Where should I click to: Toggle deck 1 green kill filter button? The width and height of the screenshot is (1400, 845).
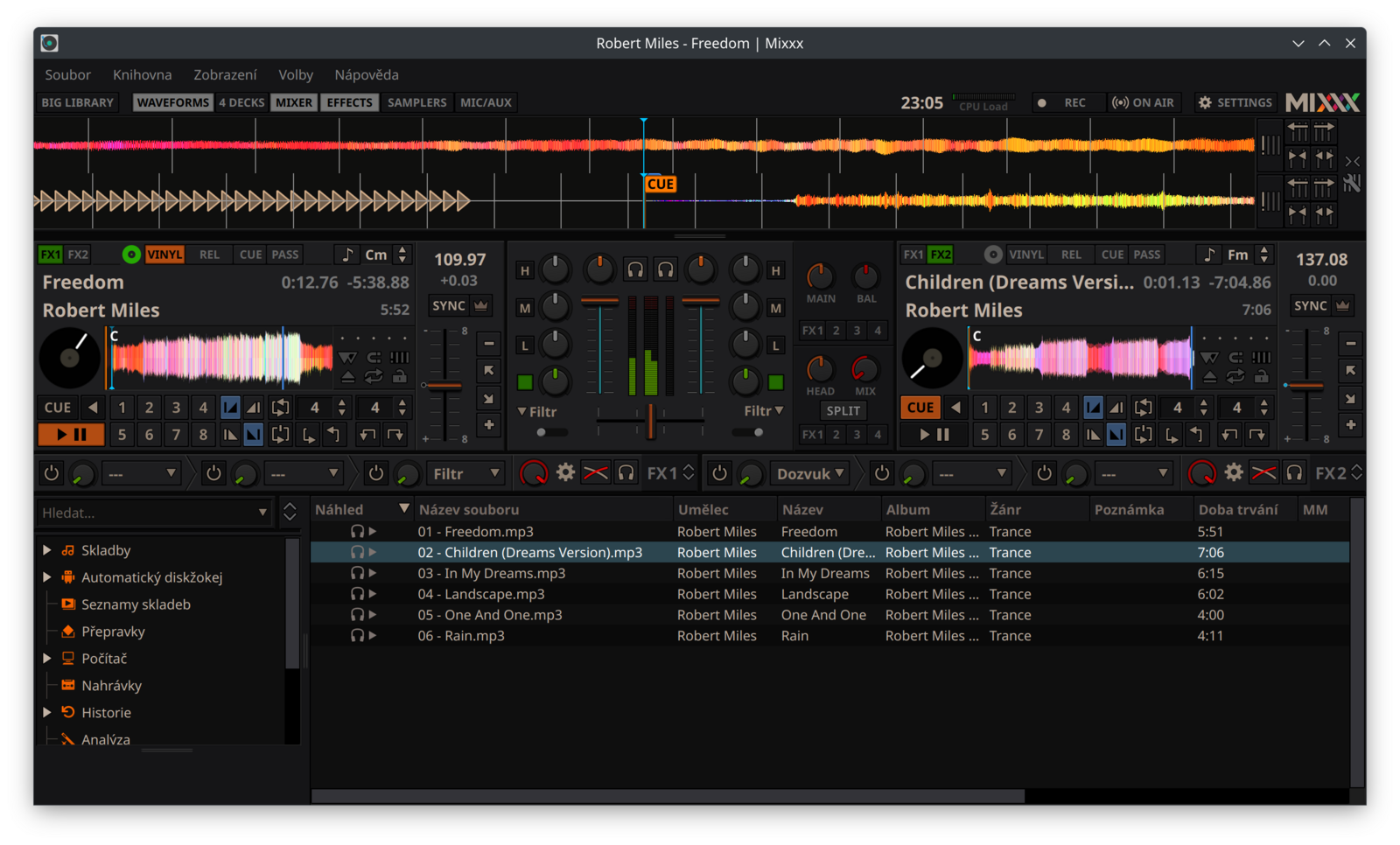pos(525,382)
